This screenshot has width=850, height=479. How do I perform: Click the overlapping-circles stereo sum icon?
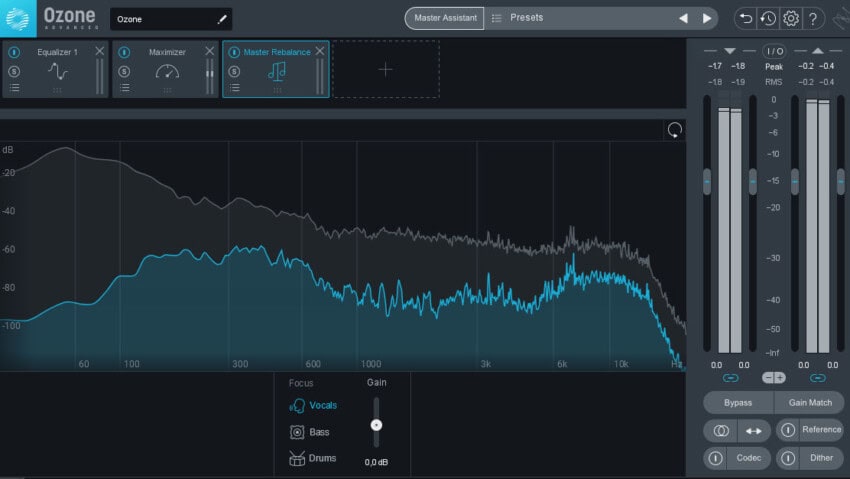tap(721, 431)
